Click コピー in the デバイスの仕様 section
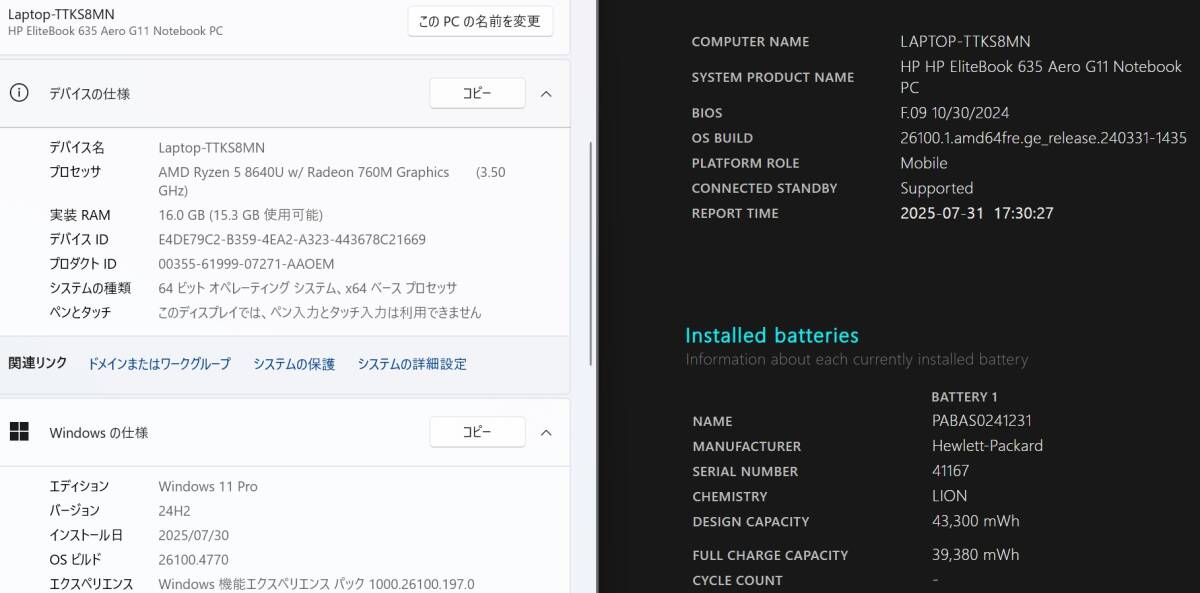The image size is (1200, 593). [477, 92]
